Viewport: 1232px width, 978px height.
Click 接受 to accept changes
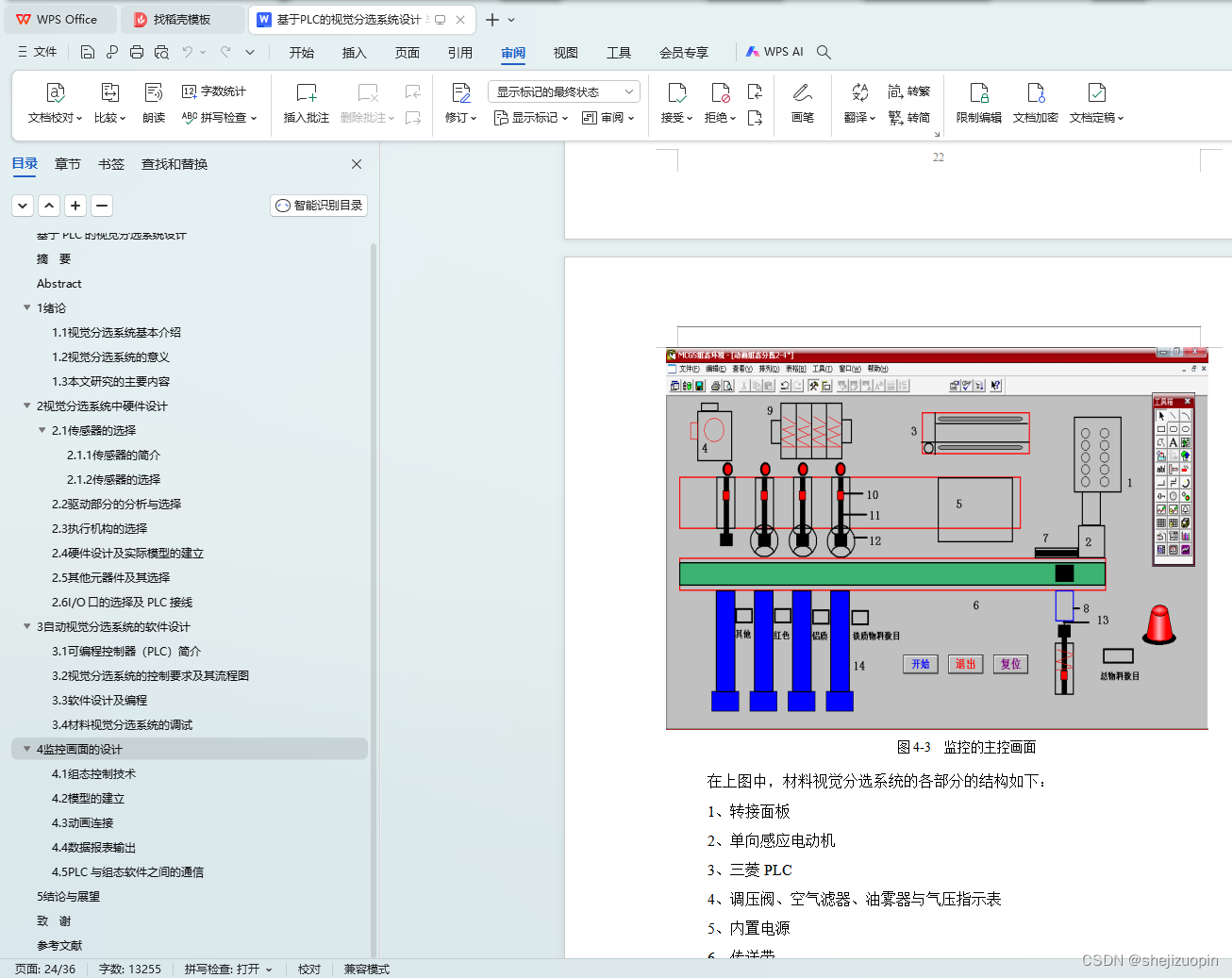[x=676, y=104]
